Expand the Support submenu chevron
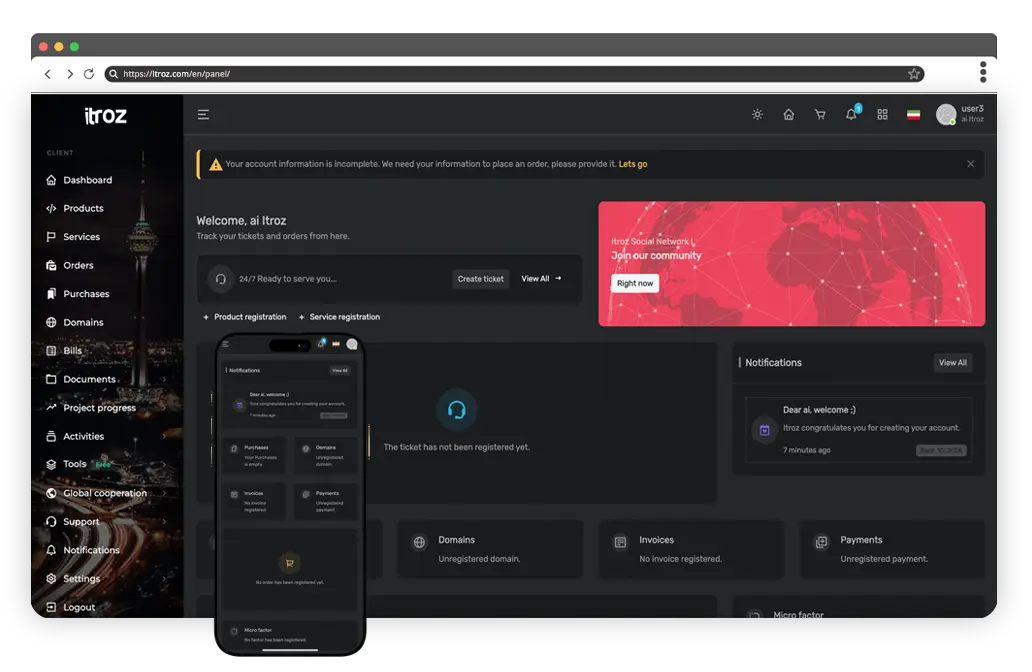The height and width of the screenshot is (672, 1032). tap(165, 521)
